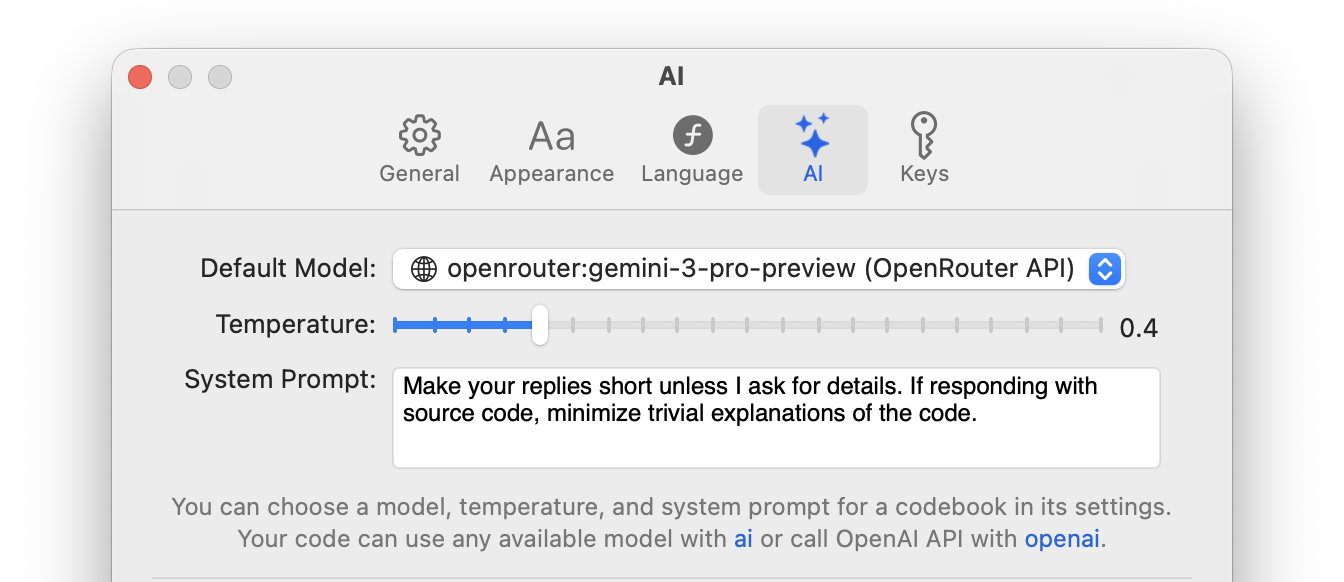Select the Language tab label
Image resolution: width=1344 pixels, height=582 pixels.
tap(692, 174)
